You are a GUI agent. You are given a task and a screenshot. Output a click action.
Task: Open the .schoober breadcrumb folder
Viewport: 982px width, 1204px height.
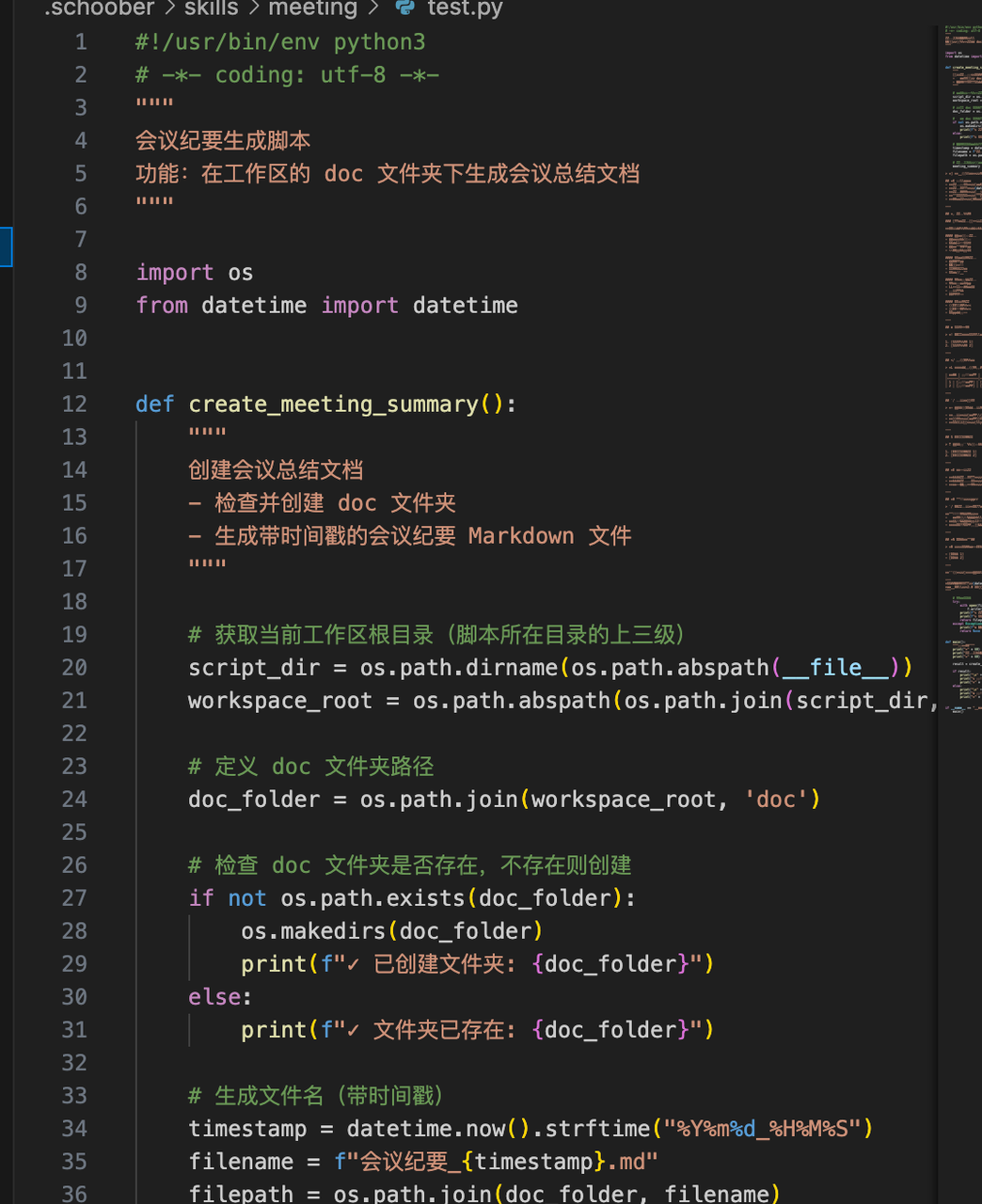point(99,8)
